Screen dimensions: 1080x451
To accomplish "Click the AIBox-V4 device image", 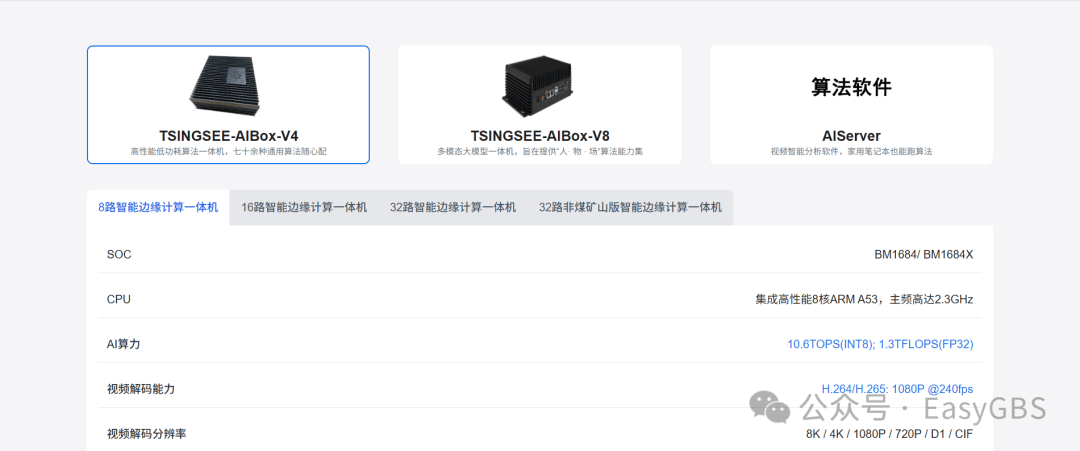I will tap(227, 85).
